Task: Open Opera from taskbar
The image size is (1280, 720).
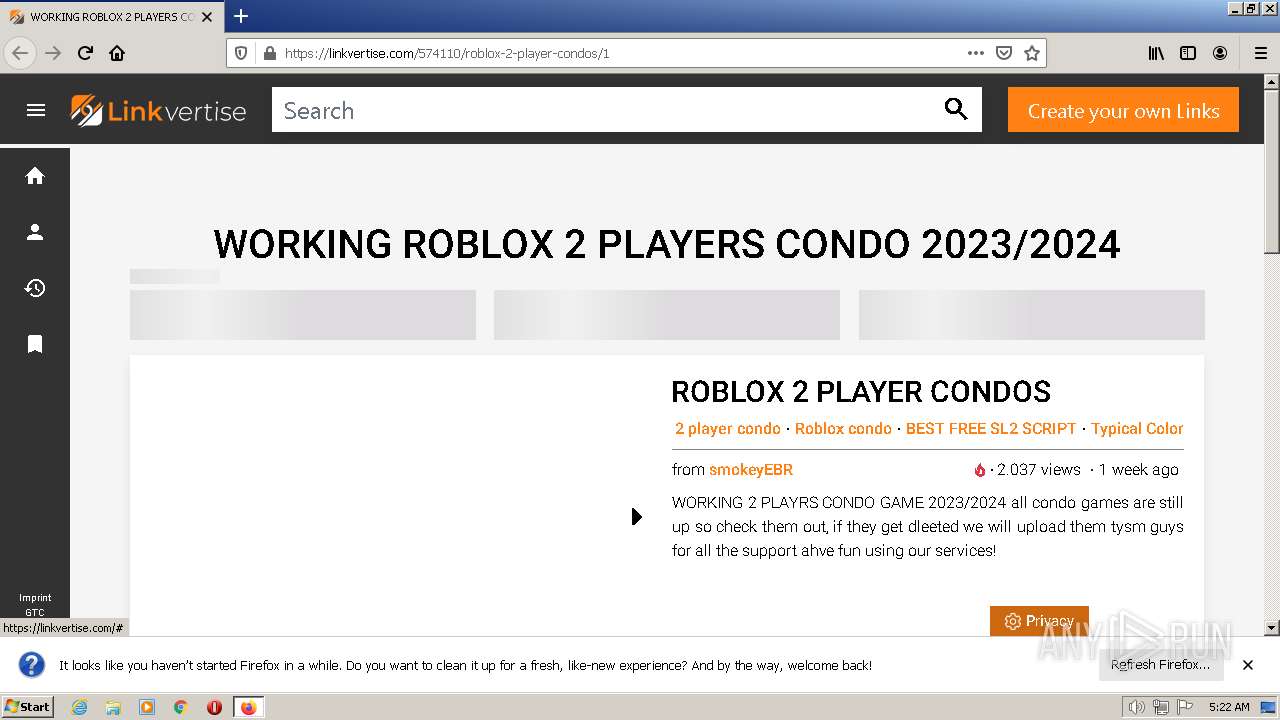Action: coord(214,707)
